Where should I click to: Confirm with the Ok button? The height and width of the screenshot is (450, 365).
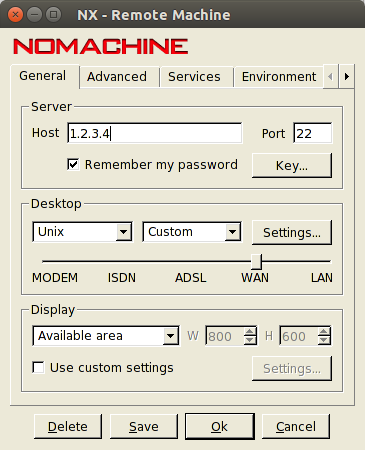(x=220, y=426)
